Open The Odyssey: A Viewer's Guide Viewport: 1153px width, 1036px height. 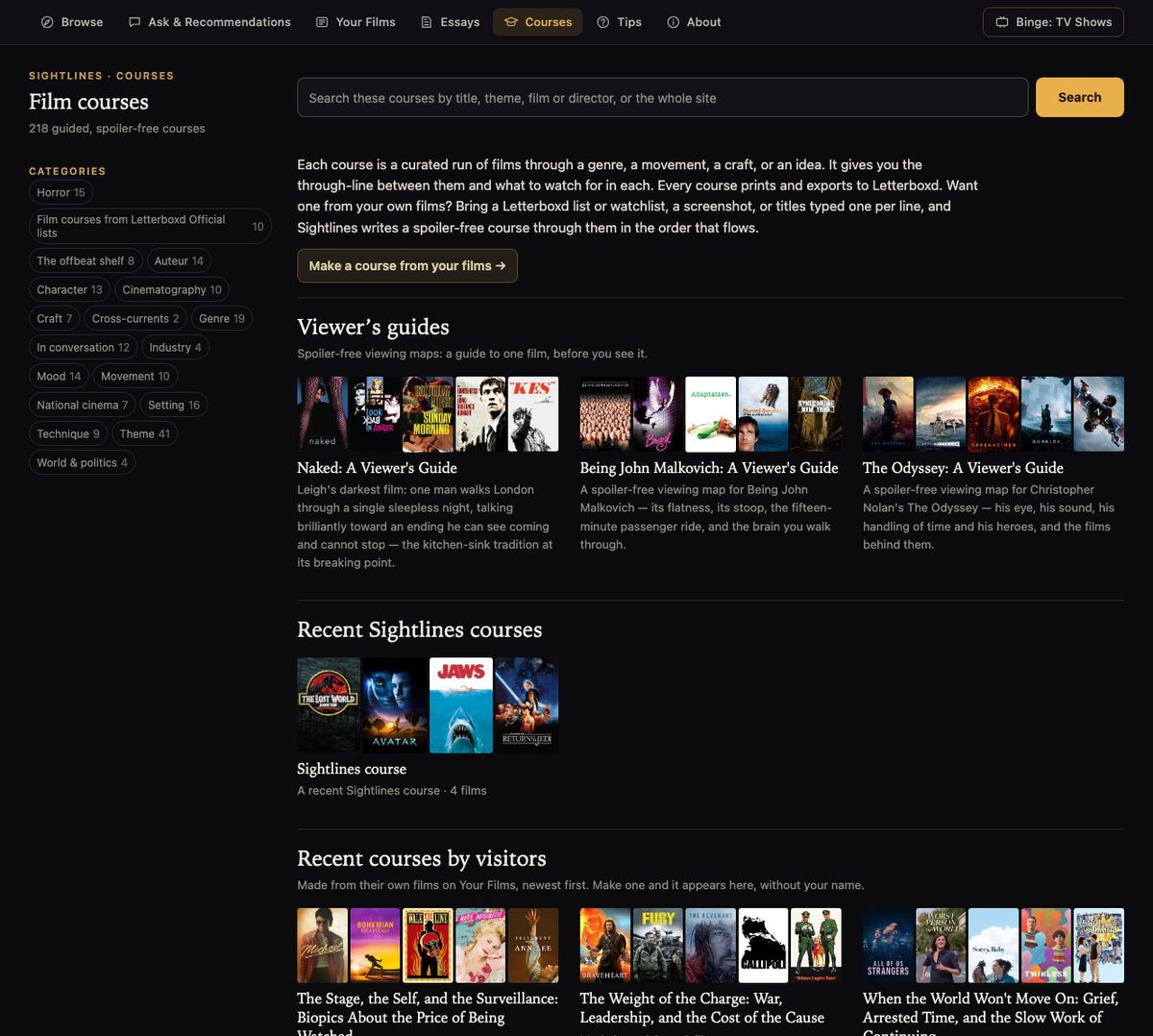tap(963, 468)
